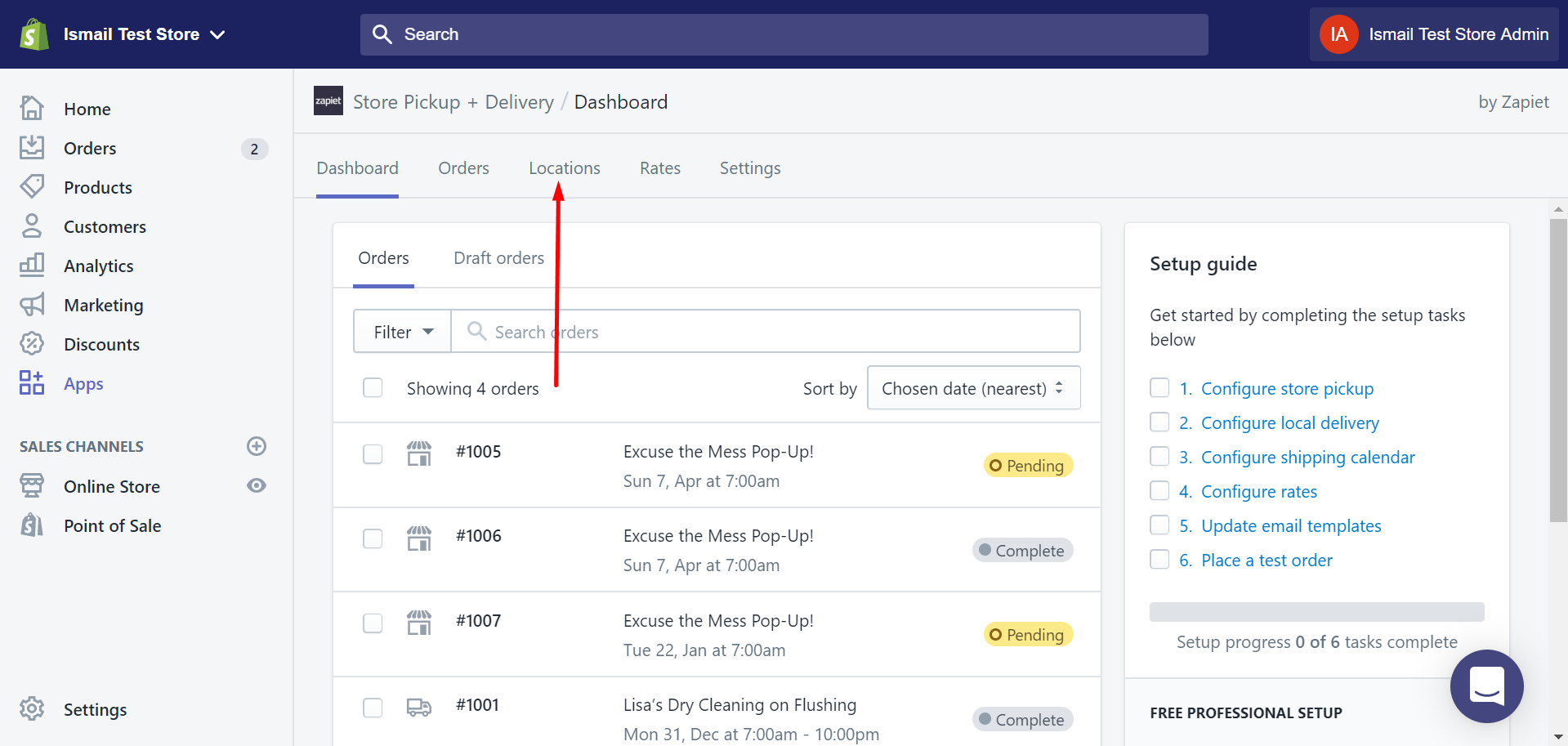The image size is (1568, 746).
Task: Click the Analytics bar chart icon
Action: pyautogui.click(x=32, y=265)
